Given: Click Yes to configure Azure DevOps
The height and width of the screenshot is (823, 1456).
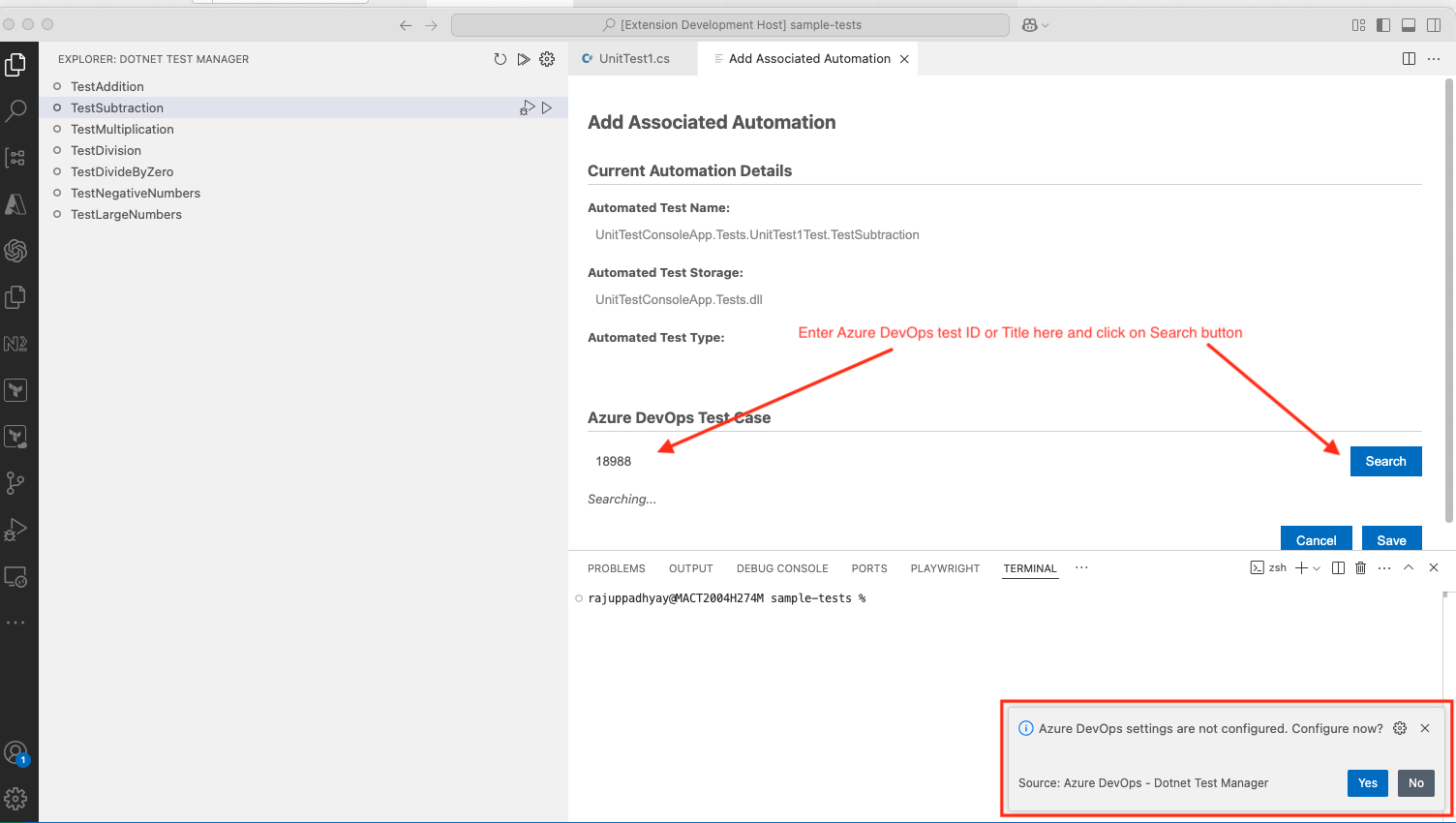Looking at the screenshot, I should [x=1367, y=783].
